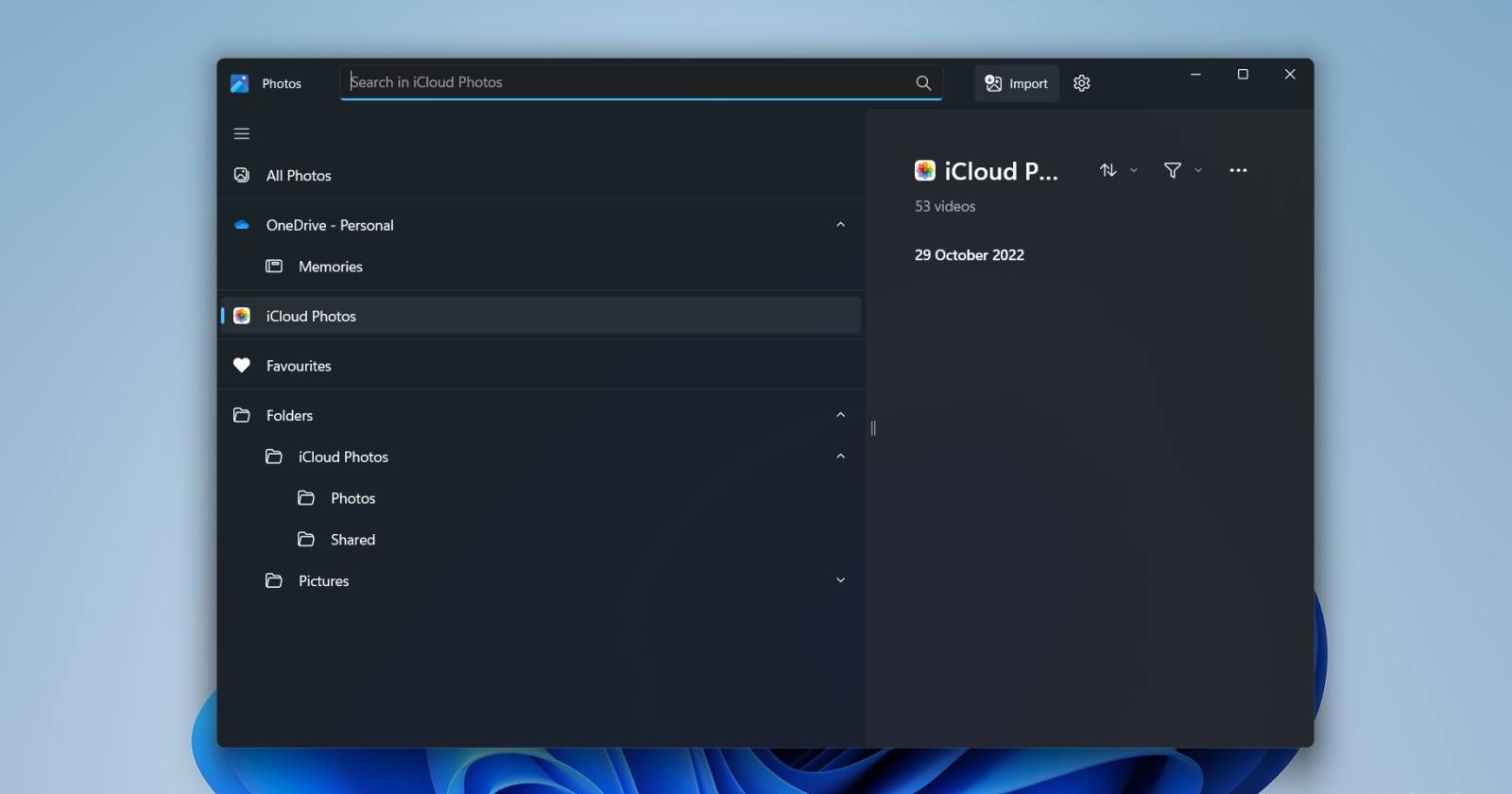
Task: Focus the Search in iCloud Photos field
Action: (641, 82)
